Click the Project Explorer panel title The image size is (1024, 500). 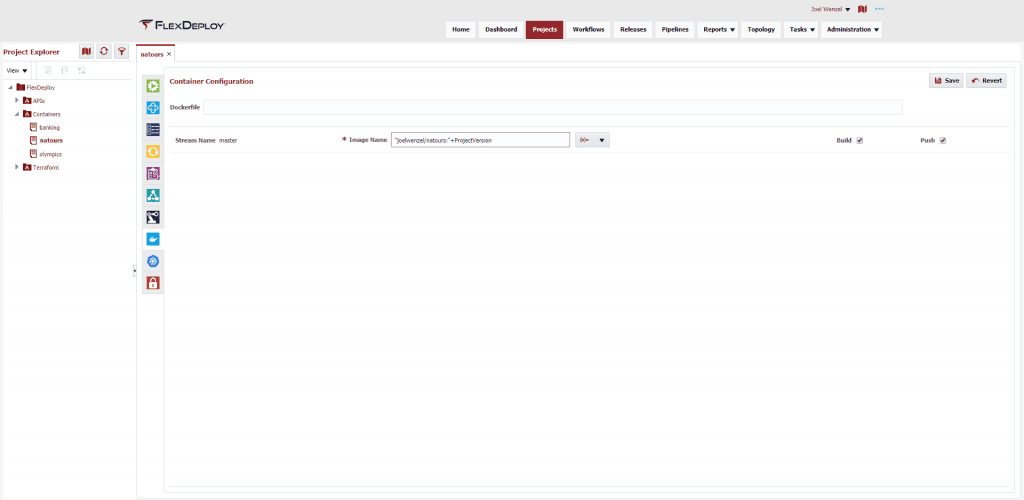(x=31, y=52)
